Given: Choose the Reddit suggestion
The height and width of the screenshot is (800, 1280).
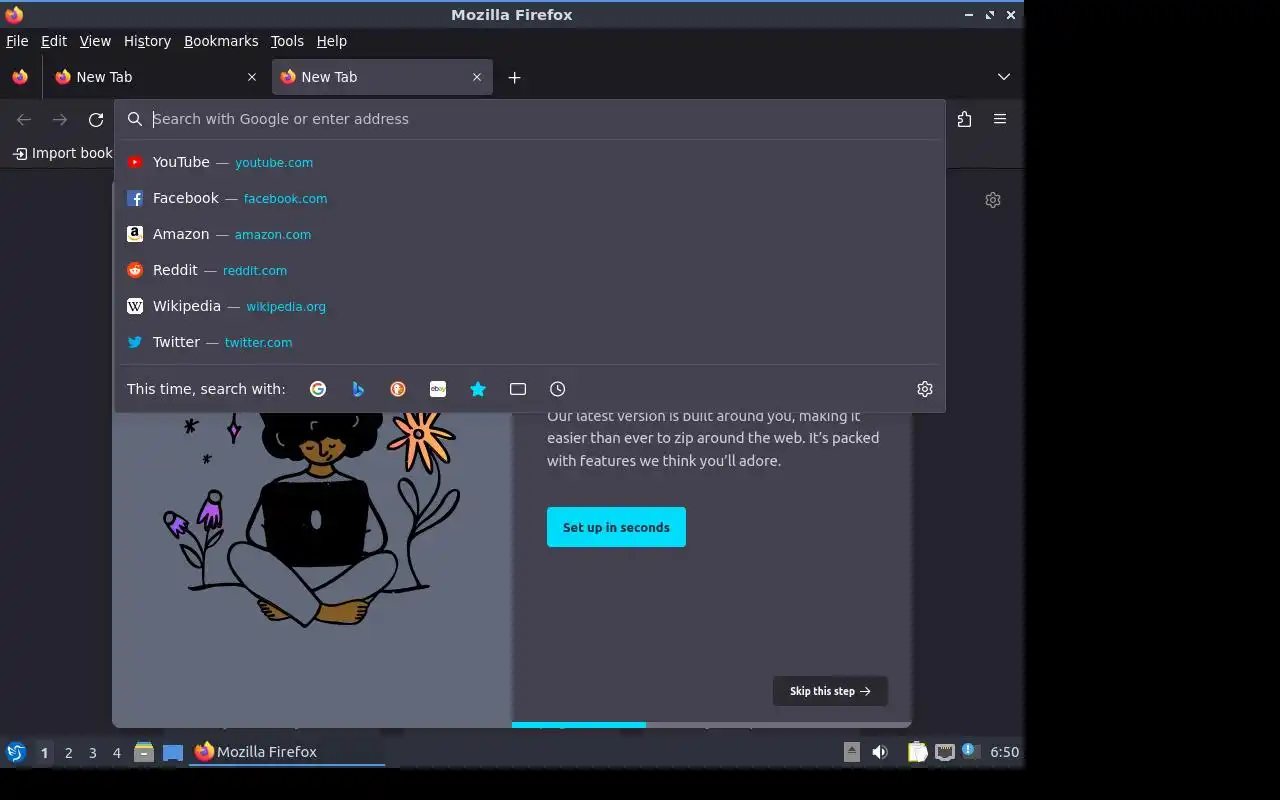Looking at the screenshot, I should point(530,270).
